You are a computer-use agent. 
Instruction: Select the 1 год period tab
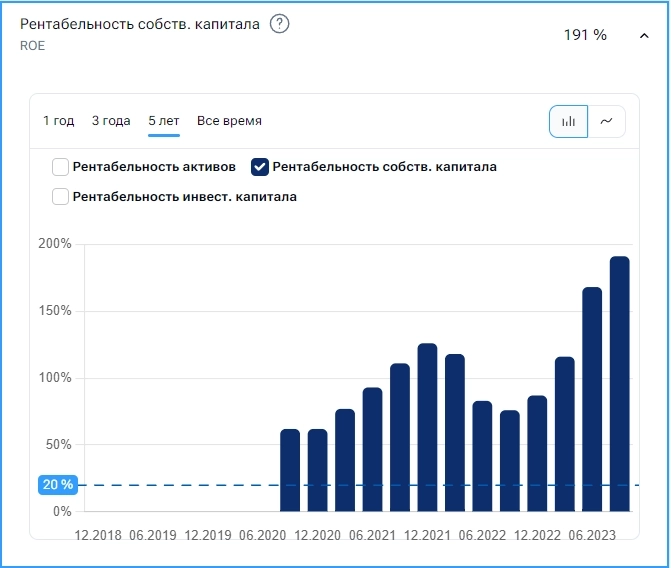(x=58, y=121)
